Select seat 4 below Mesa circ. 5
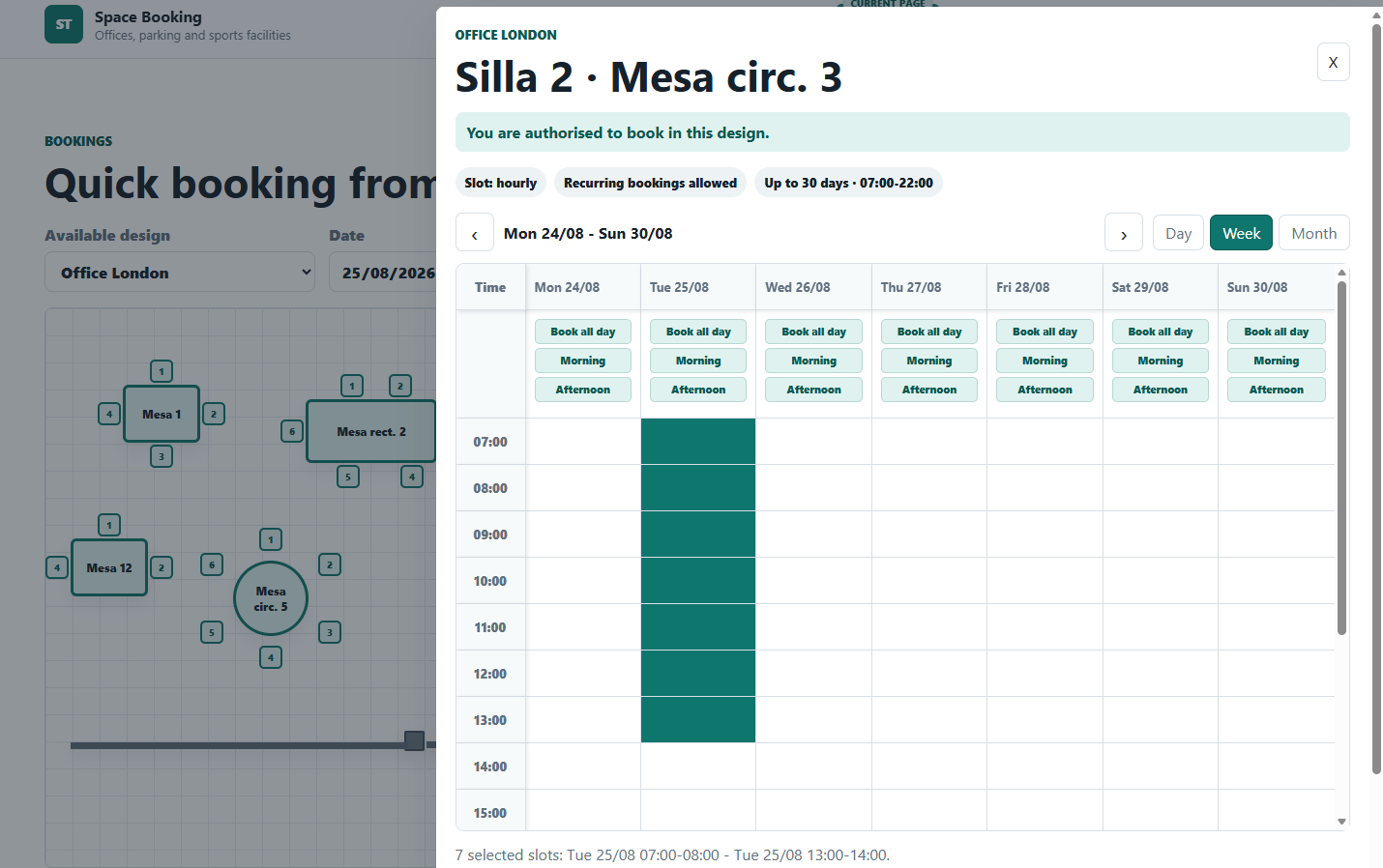1383x868 pixels. pyautogui.click(x=271, y=657)
